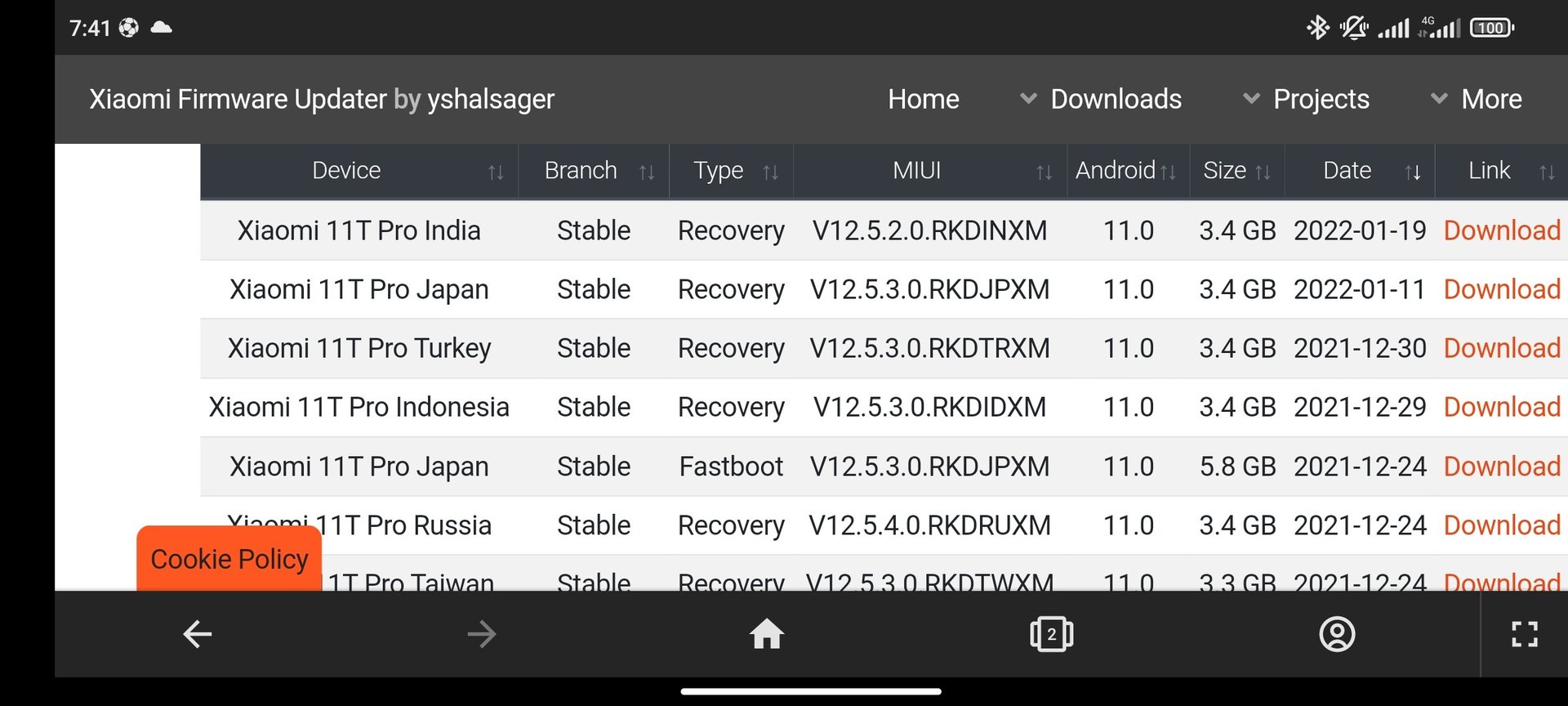Open the Cookie Policy button
The width and height of the screenshot is (1568, 706).
(x=229, y=559)
